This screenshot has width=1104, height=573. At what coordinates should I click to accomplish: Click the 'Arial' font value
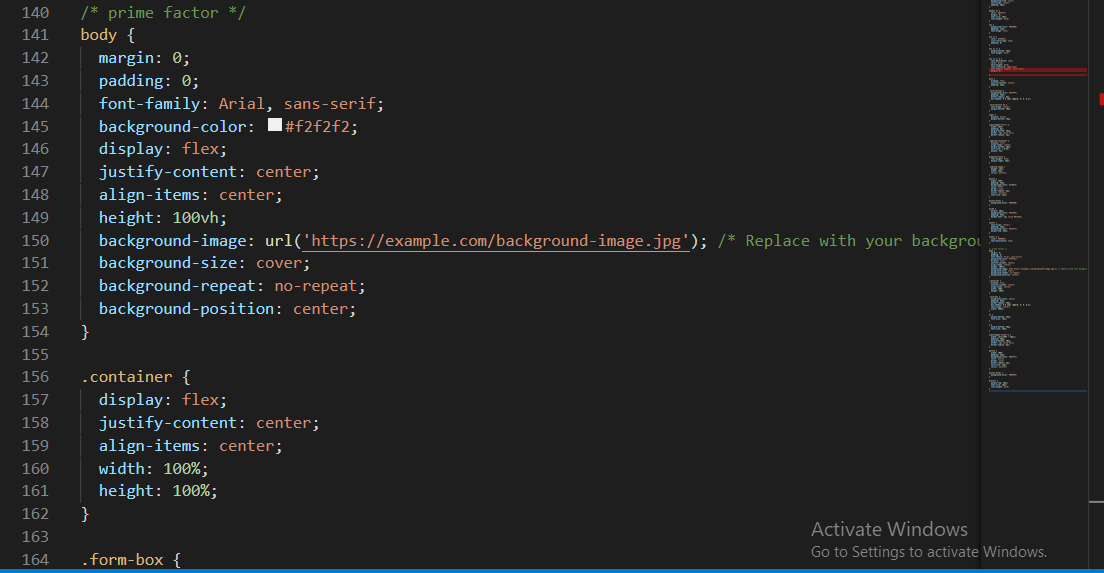pos(242,103)
